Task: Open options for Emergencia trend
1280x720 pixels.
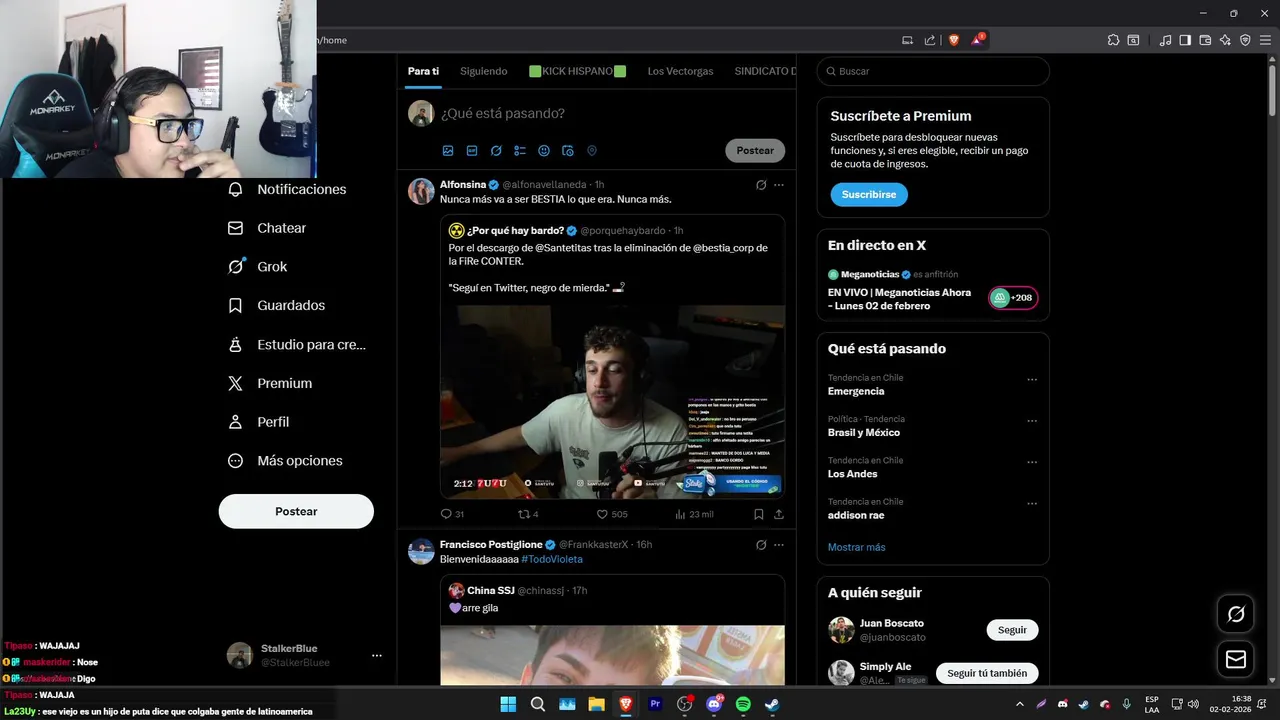Action: [x=1032, y=380]
